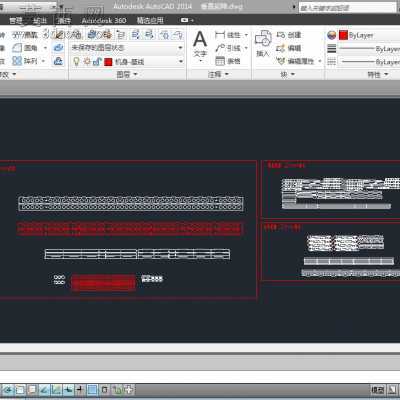
Task: Open the block Edit (编辑) tool
Action: (x=289, y=48)
